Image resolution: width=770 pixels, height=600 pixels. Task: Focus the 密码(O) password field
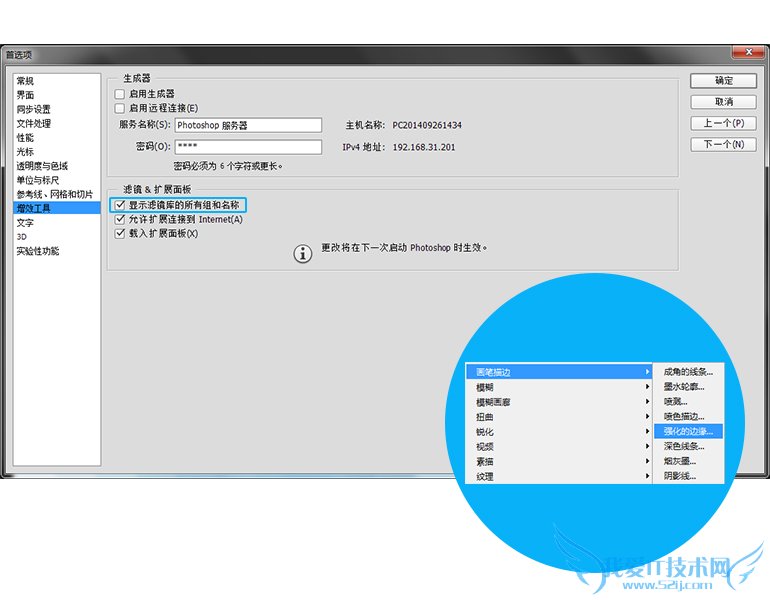tap(248, 147)
